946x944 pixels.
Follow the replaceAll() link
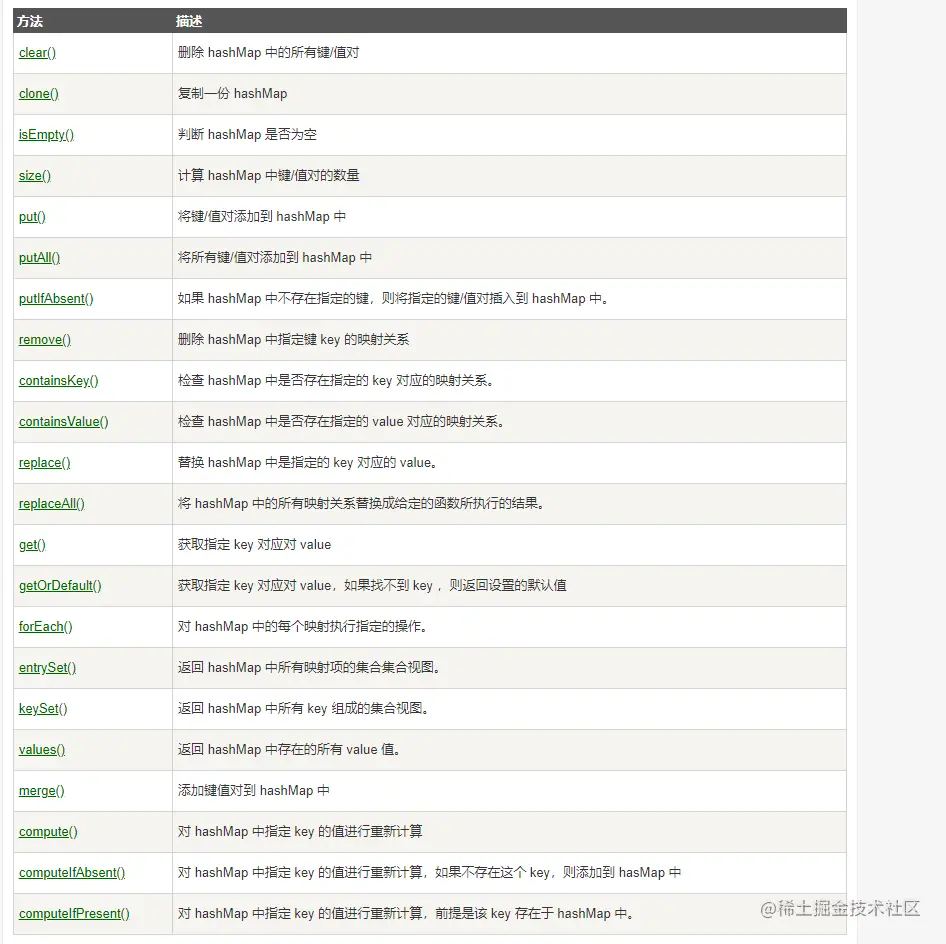(52, 504)
